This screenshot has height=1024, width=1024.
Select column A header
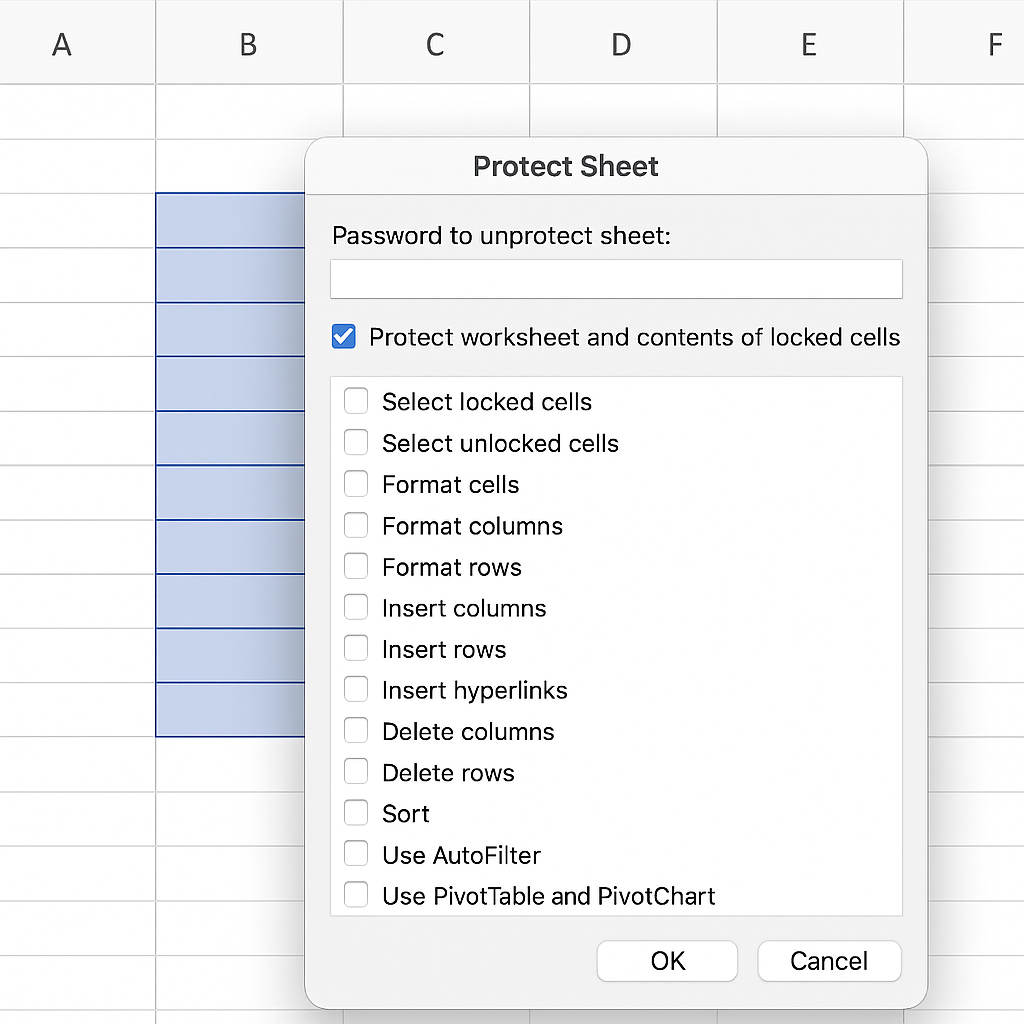pyautogui.click(x=78, y=42)
